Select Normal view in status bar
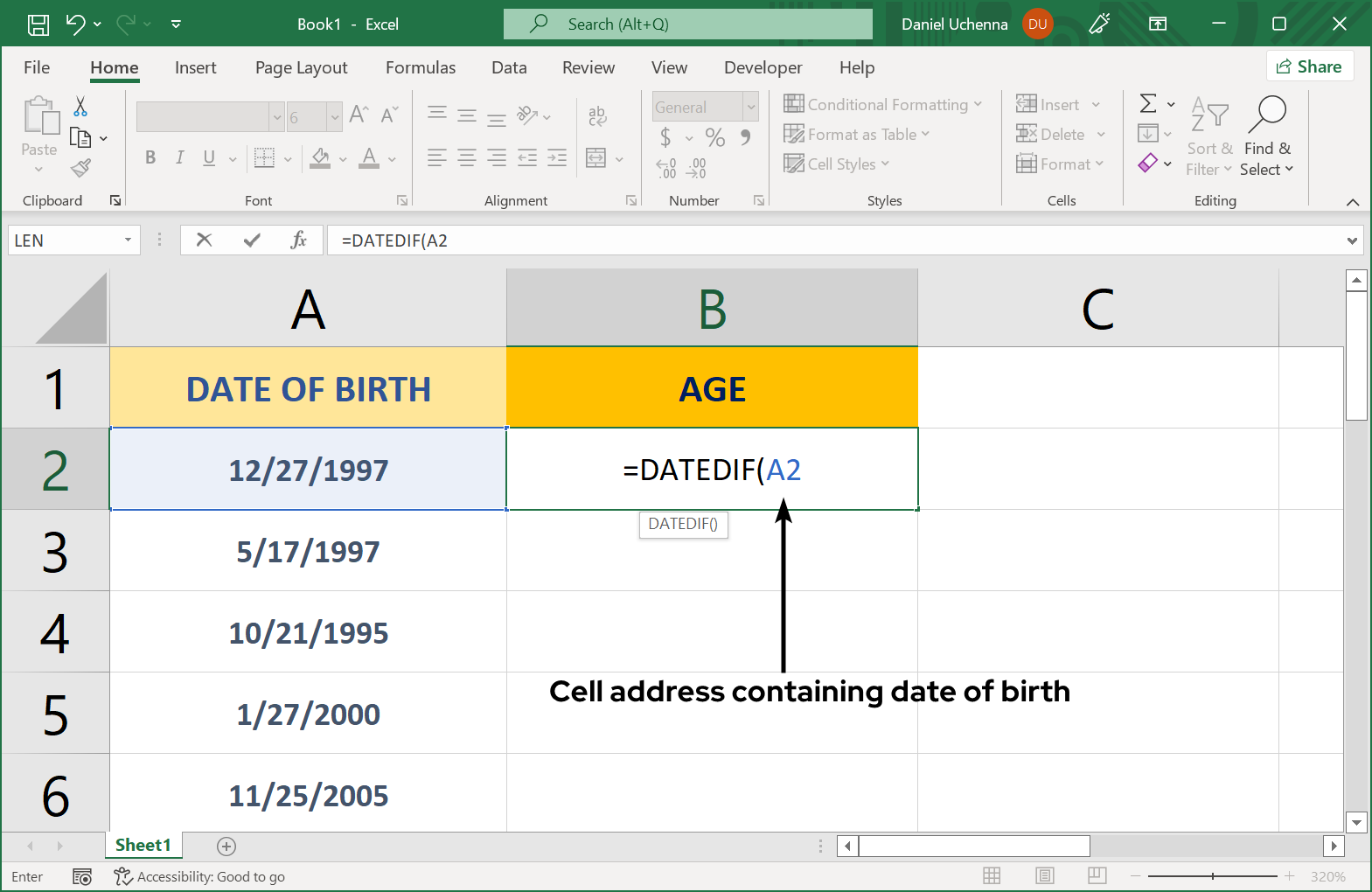Viewport: 1372px width, 892px height. [992, 876]
